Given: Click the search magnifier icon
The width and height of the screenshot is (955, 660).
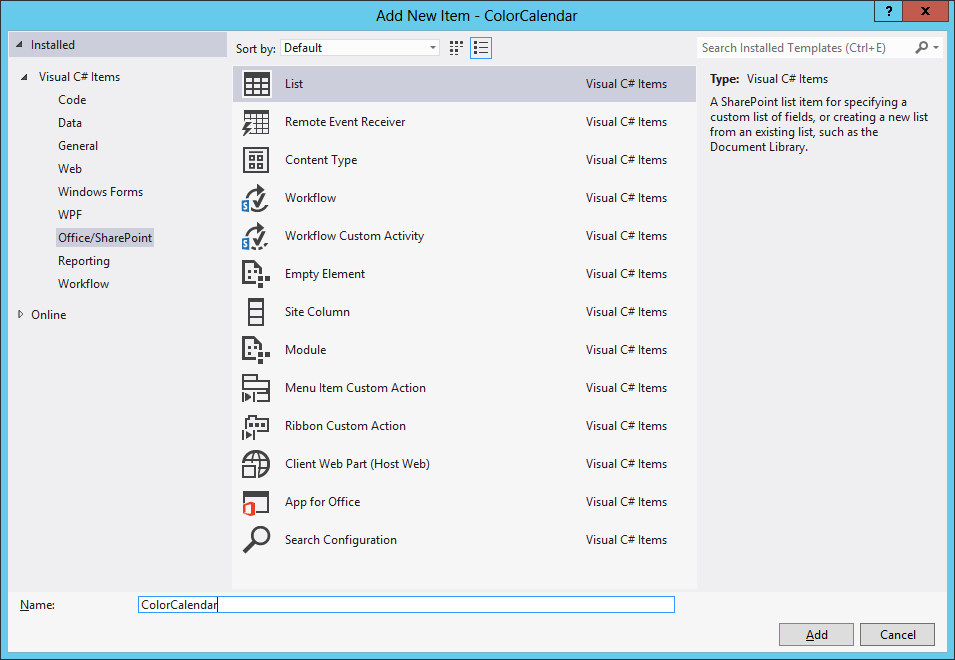Looking at the screenshot, I should click(922, 47).
